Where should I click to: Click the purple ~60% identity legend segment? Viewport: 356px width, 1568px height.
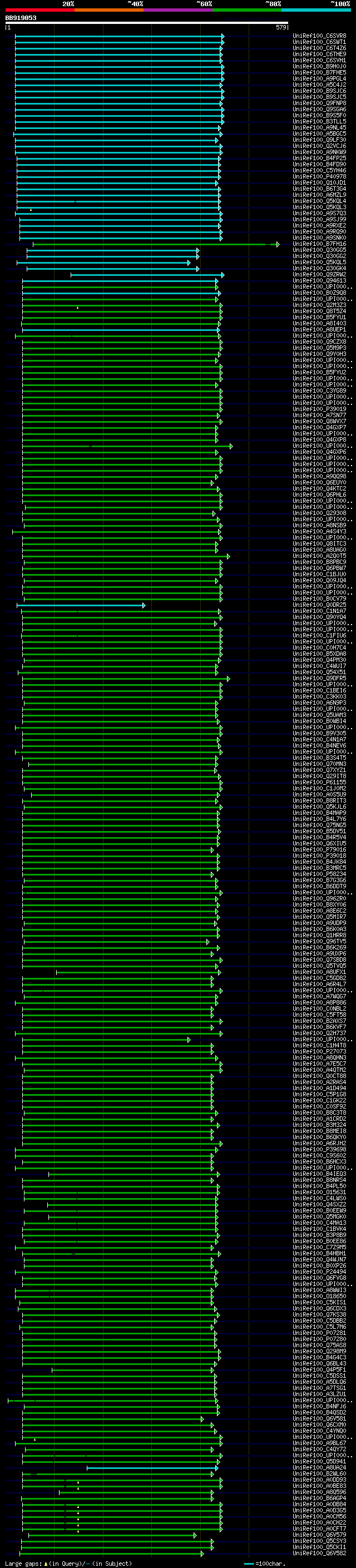click(177, 10)
